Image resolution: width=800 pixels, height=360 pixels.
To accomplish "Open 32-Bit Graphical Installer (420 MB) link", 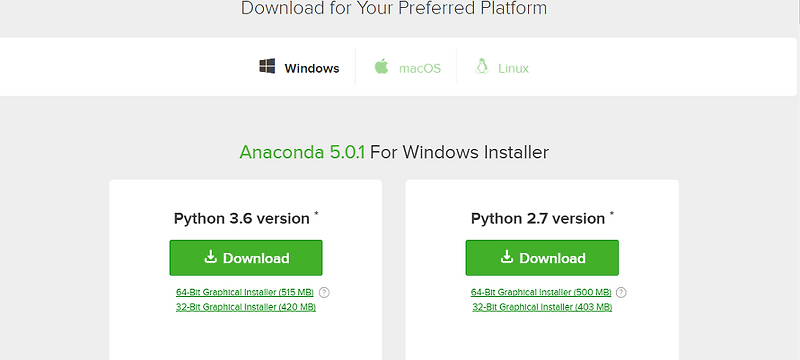I will tap(246, 307).
